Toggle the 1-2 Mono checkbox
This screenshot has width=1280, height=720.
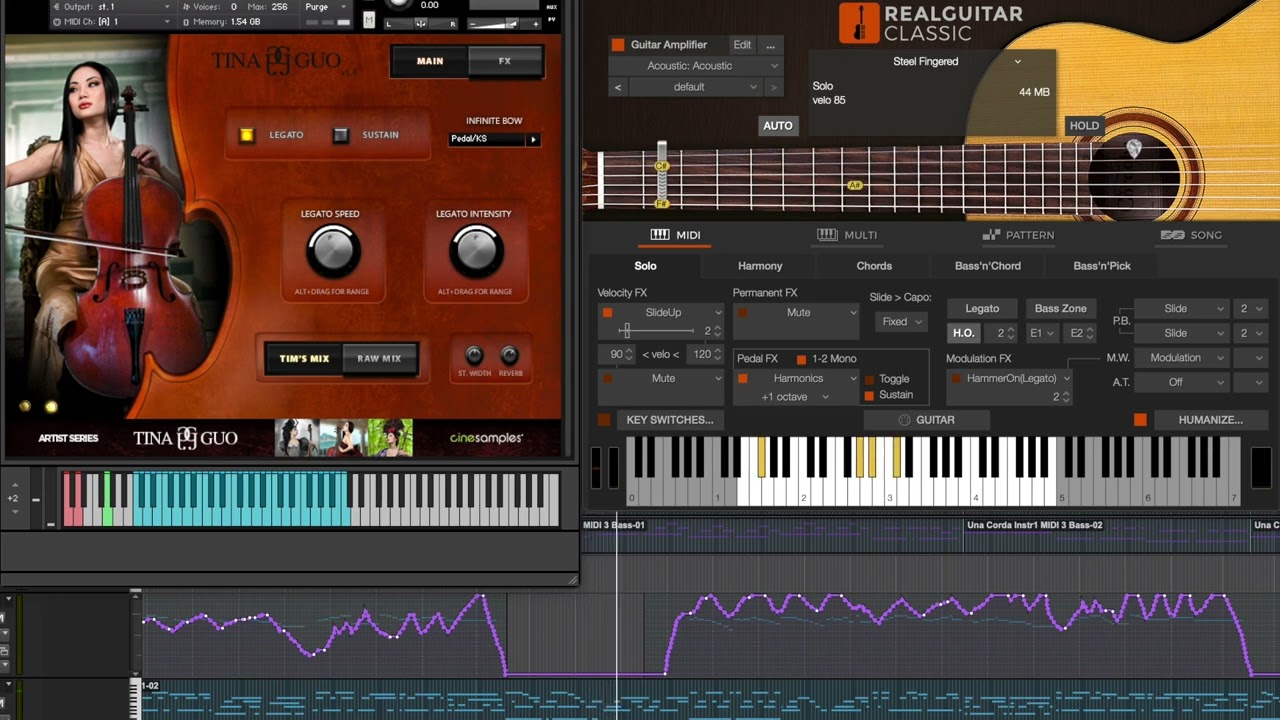point(801,359)
